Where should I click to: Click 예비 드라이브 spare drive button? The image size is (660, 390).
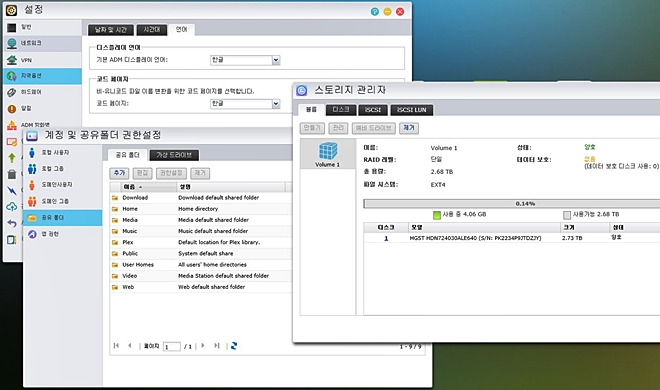tap(373, 128)
